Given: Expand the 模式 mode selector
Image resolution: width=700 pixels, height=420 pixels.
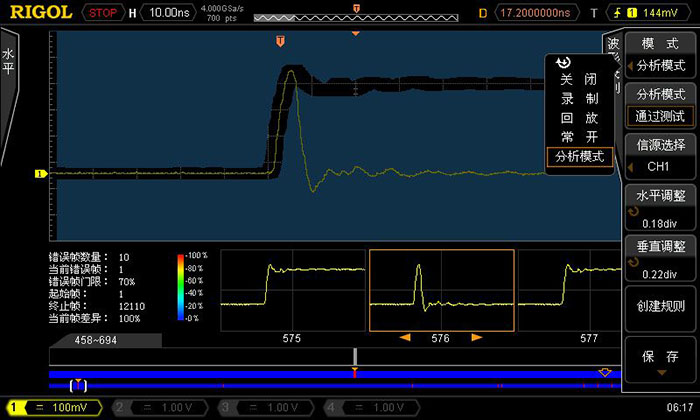Looking at the screenshot, I should coord(659,55).
